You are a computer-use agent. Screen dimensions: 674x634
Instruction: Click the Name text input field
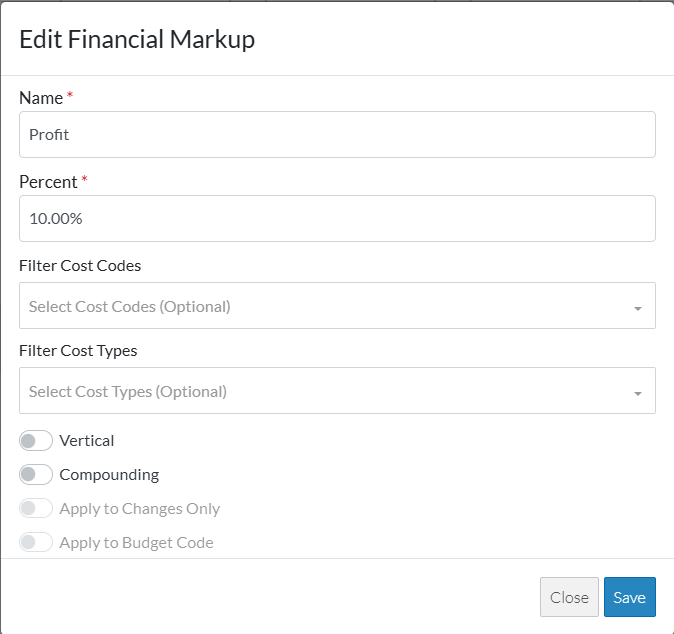pyautogui.click(x=337, y=134)
